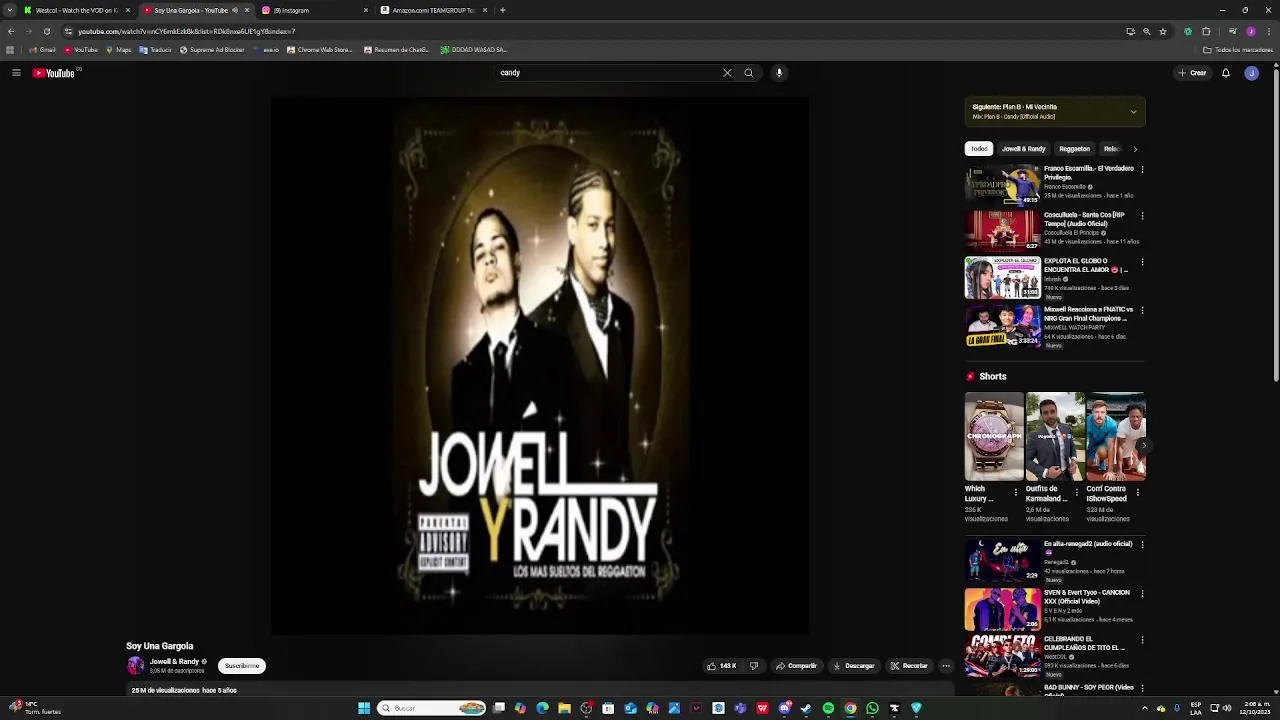
Task: Open the Maps bookmark
Action: pyautogui.click(x=118, y=50)
